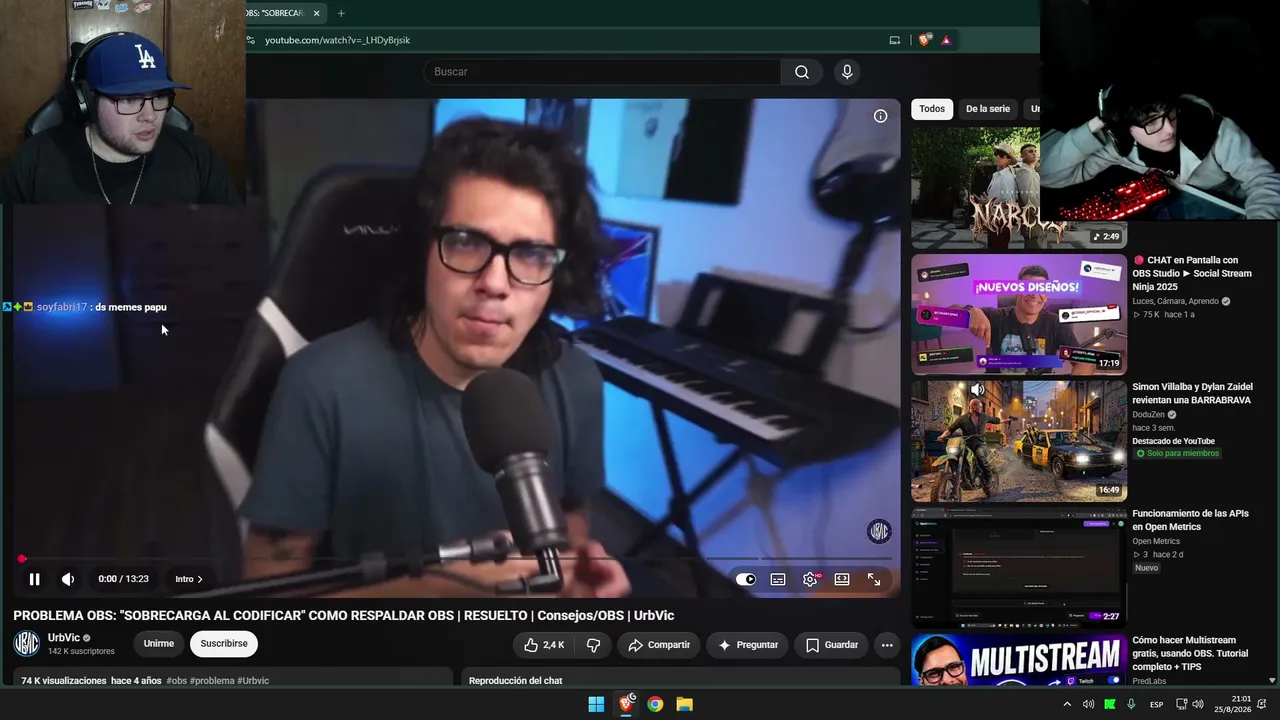Pause the YouTube video
1280x720 pixels.
34,579
